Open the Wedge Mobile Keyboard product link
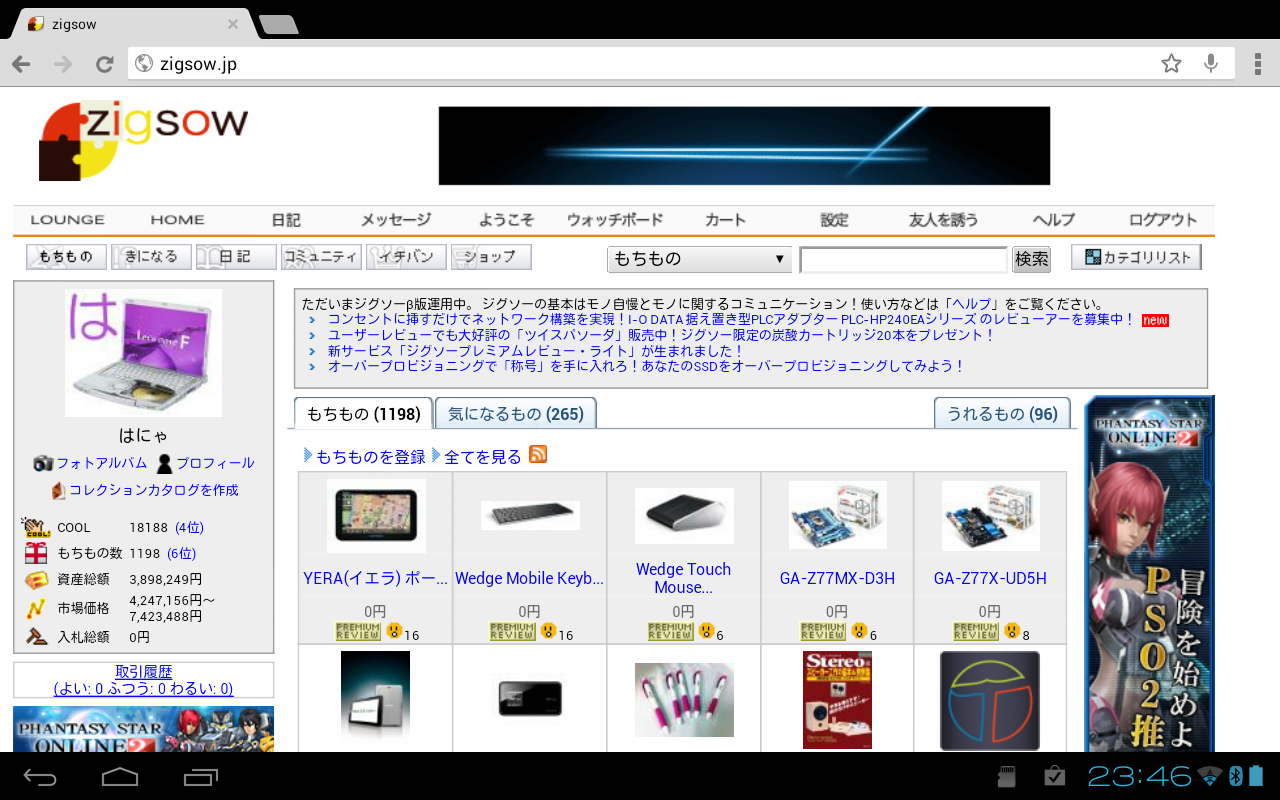Image resolution: width=1280 pixels, height=800 pixels. point(530,578)
